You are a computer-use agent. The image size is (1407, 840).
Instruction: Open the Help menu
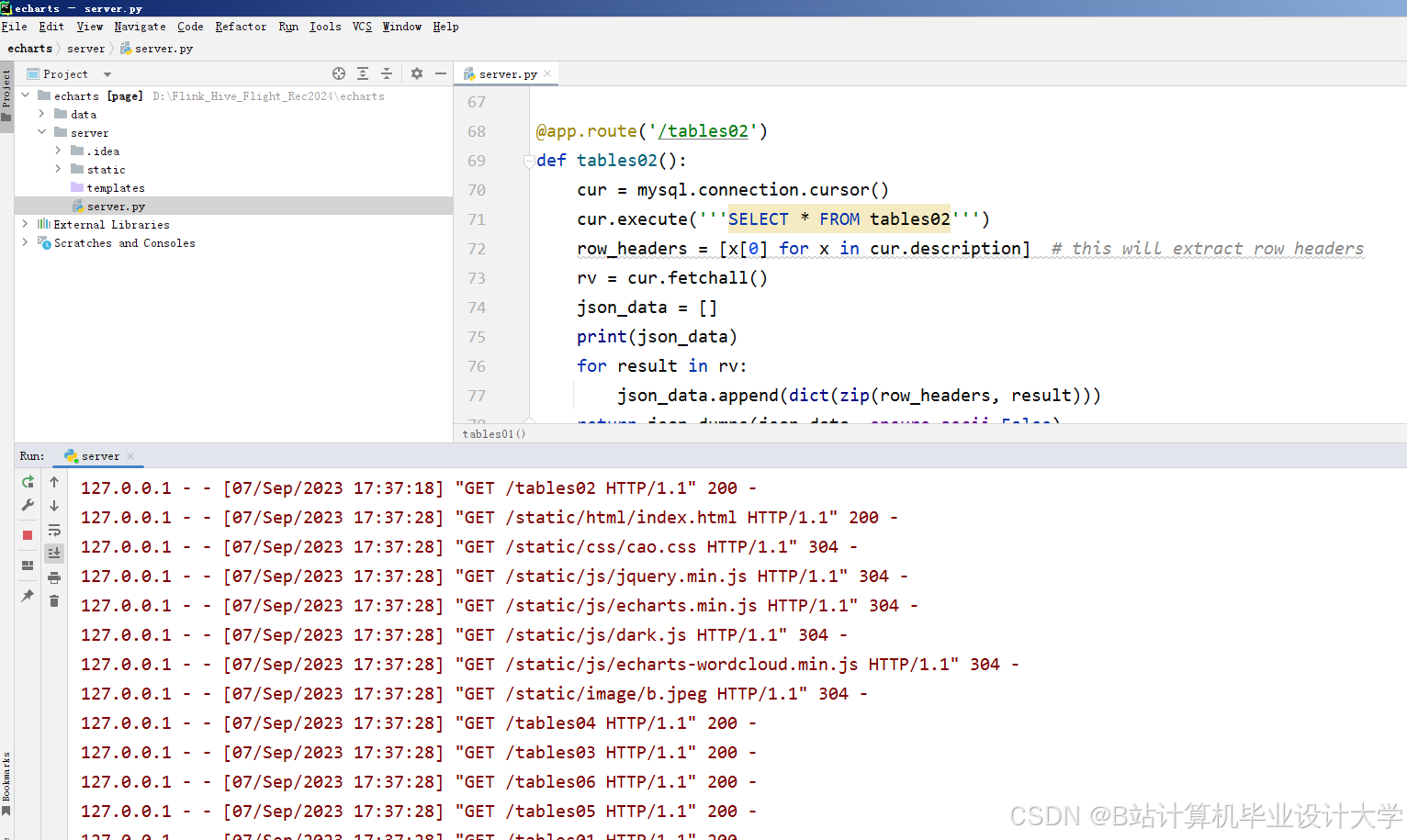coord(445,27)
